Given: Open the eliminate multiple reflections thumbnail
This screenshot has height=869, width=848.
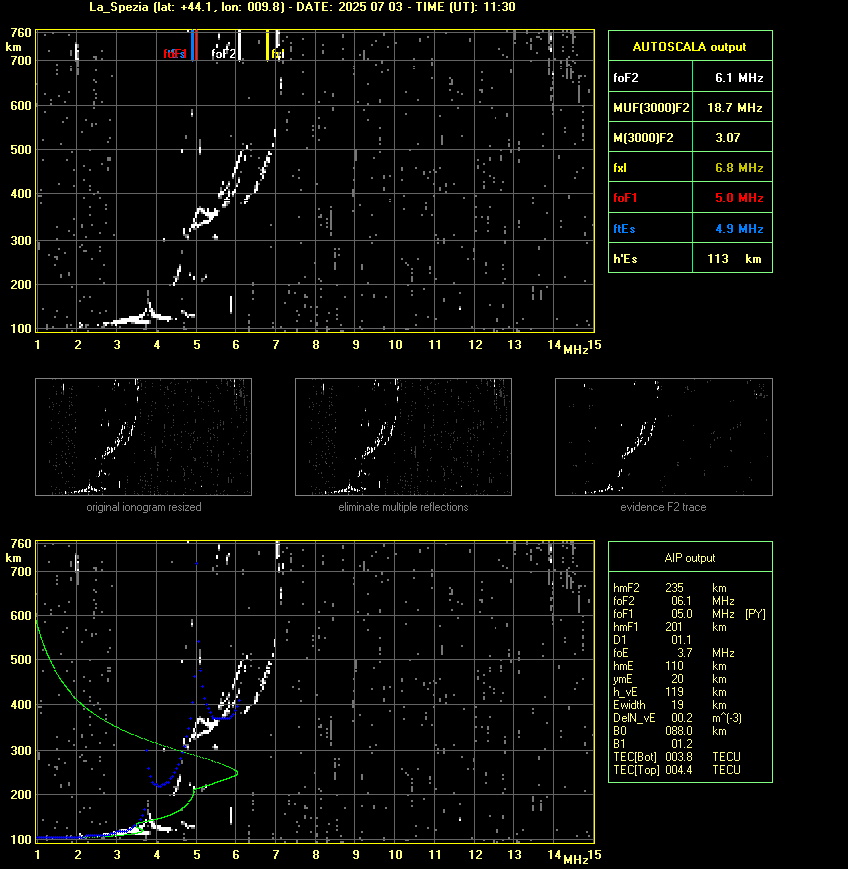Looking at the screenshot, I should (x=403, y=437).
